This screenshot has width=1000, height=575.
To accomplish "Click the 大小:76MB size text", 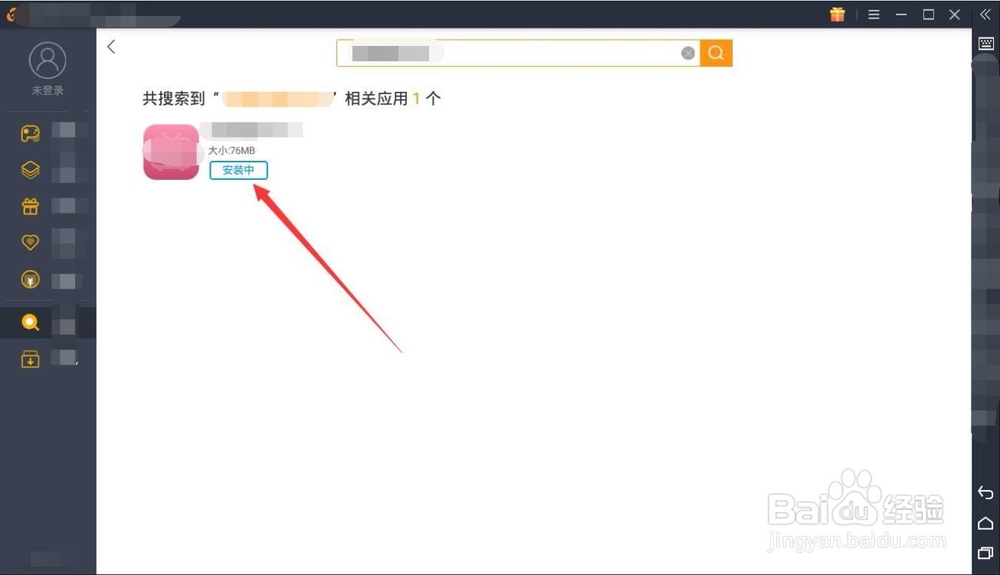I will [232, 150].
